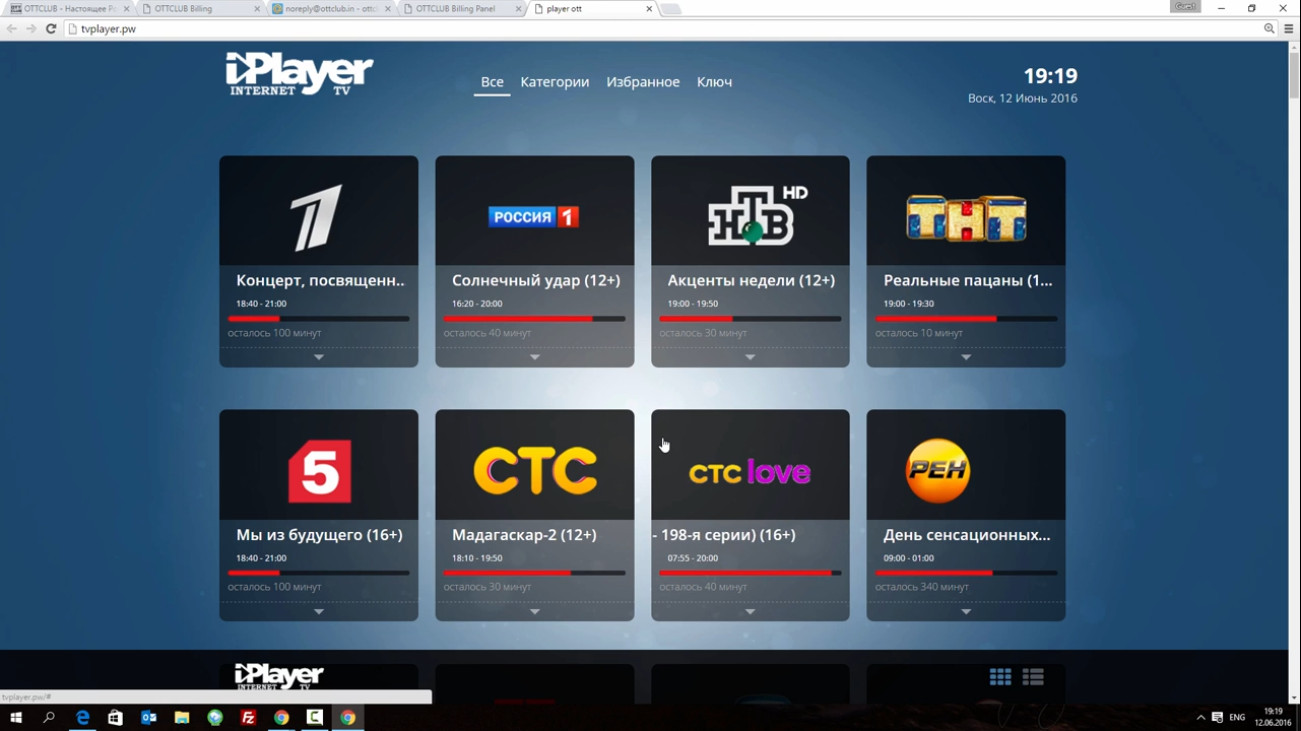This screenshot has height=731, width=1301.
Task: Go back in browser history
Action: click(12, 29)
